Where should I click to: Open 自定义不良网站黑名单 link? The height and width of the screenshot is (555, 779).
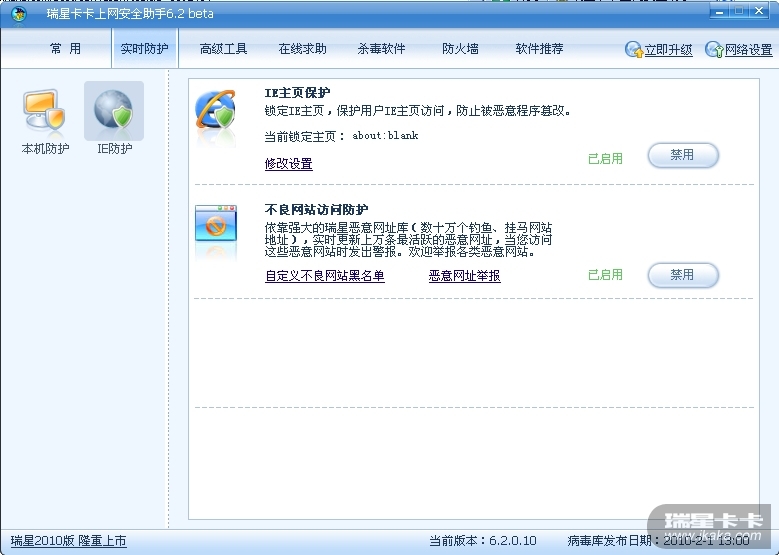[325, 276]
